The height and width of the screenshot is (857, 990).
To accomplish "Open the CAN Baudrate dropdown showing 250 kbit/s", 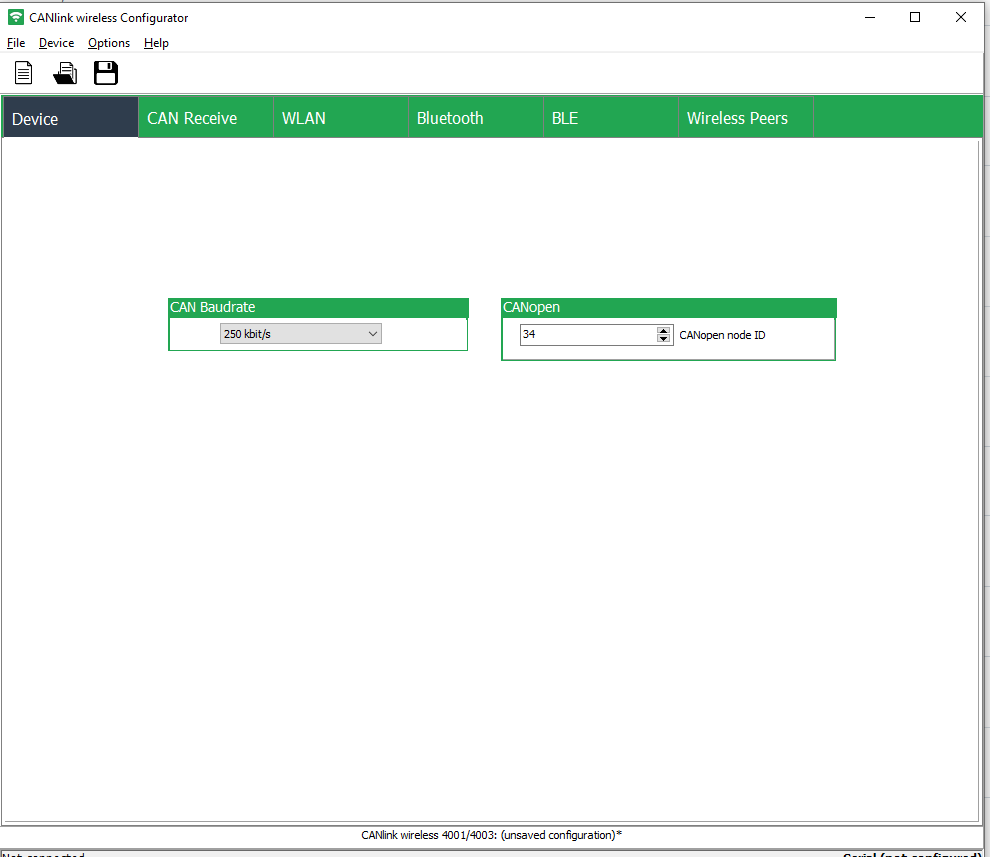I will point(373,333).
